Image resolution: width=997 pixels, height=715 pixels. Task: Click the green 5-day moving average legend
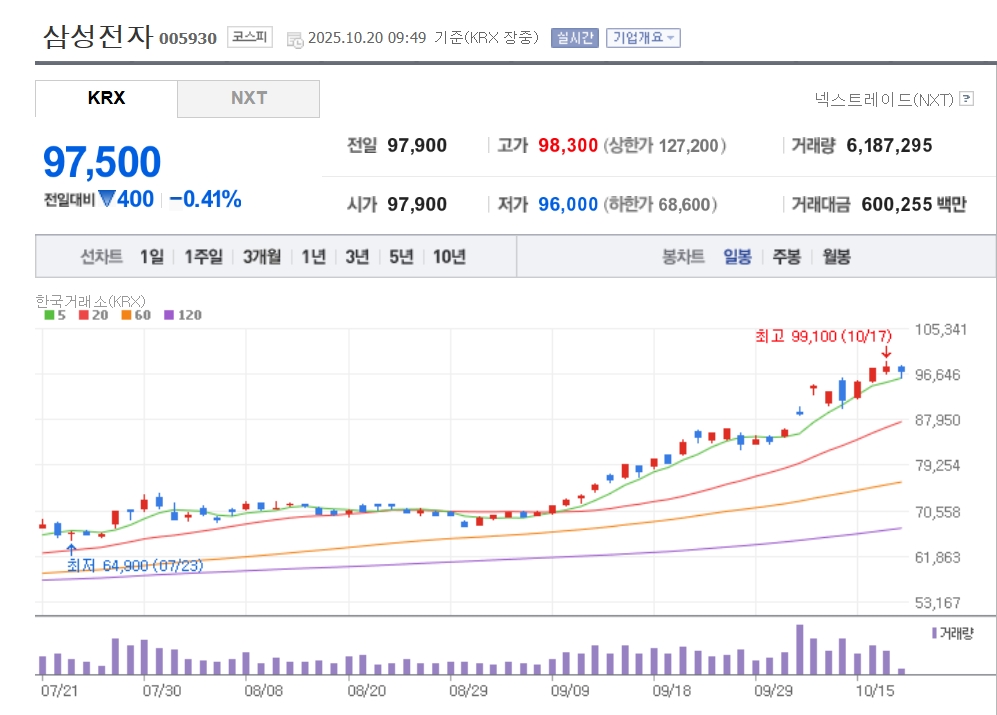pyautogui.click(x=55, y=315)
